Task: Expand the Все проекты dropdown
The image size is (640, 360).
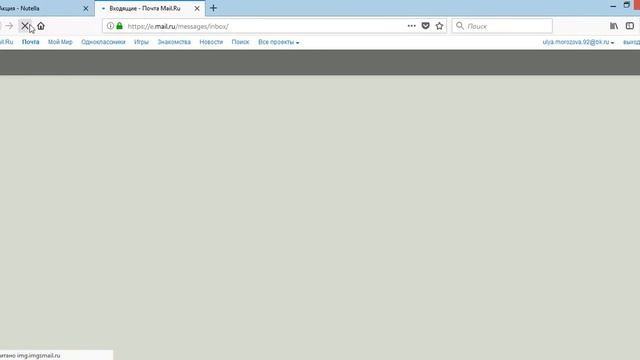Action: pyautogui.click(x=278, y=42)
